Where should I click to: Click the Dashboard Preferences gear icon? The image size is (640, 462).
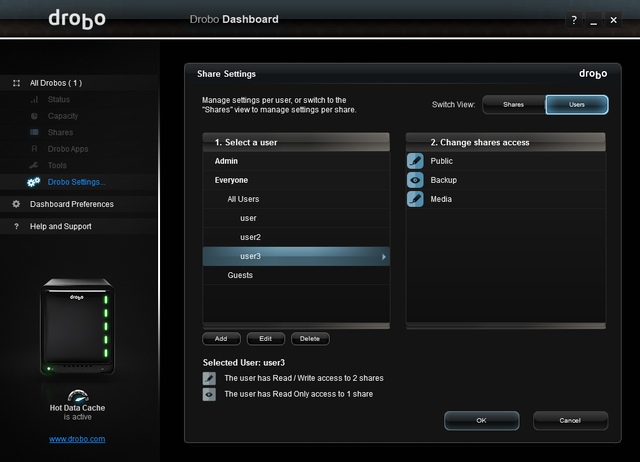click(16, 204)
